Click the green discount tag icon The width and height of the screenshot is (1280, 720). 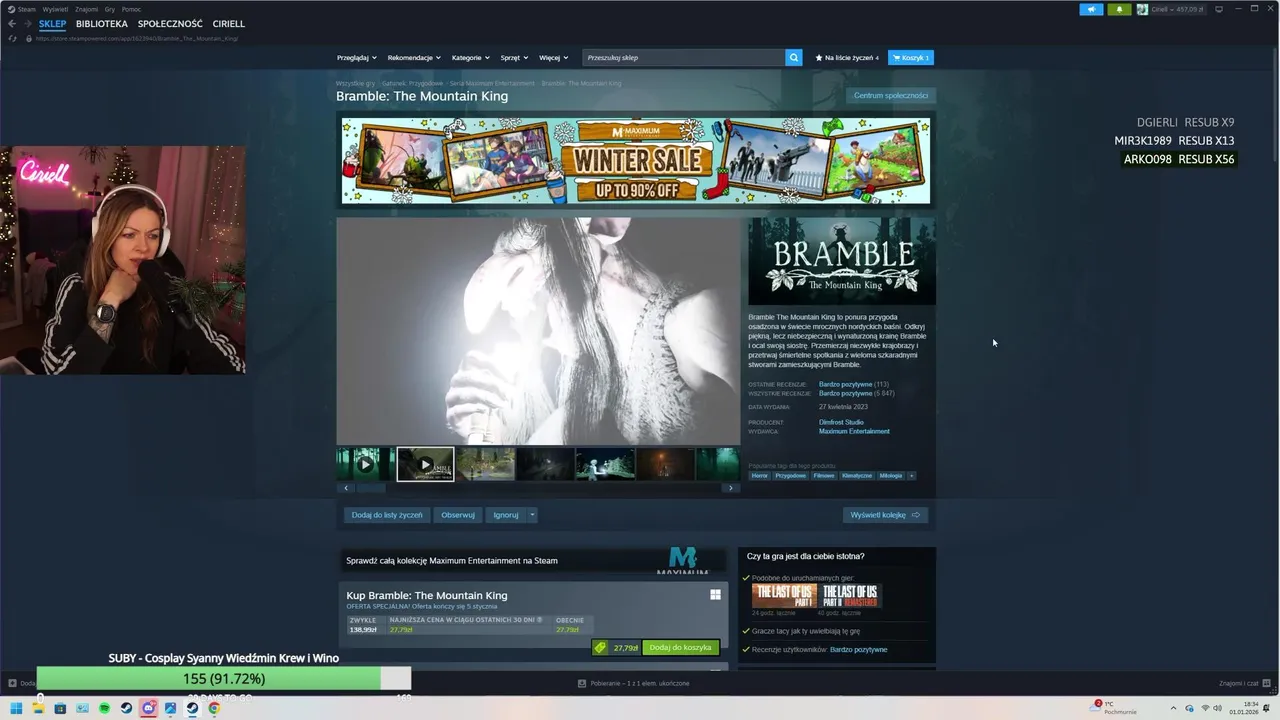pyautogui.click(x=600, y=648)
